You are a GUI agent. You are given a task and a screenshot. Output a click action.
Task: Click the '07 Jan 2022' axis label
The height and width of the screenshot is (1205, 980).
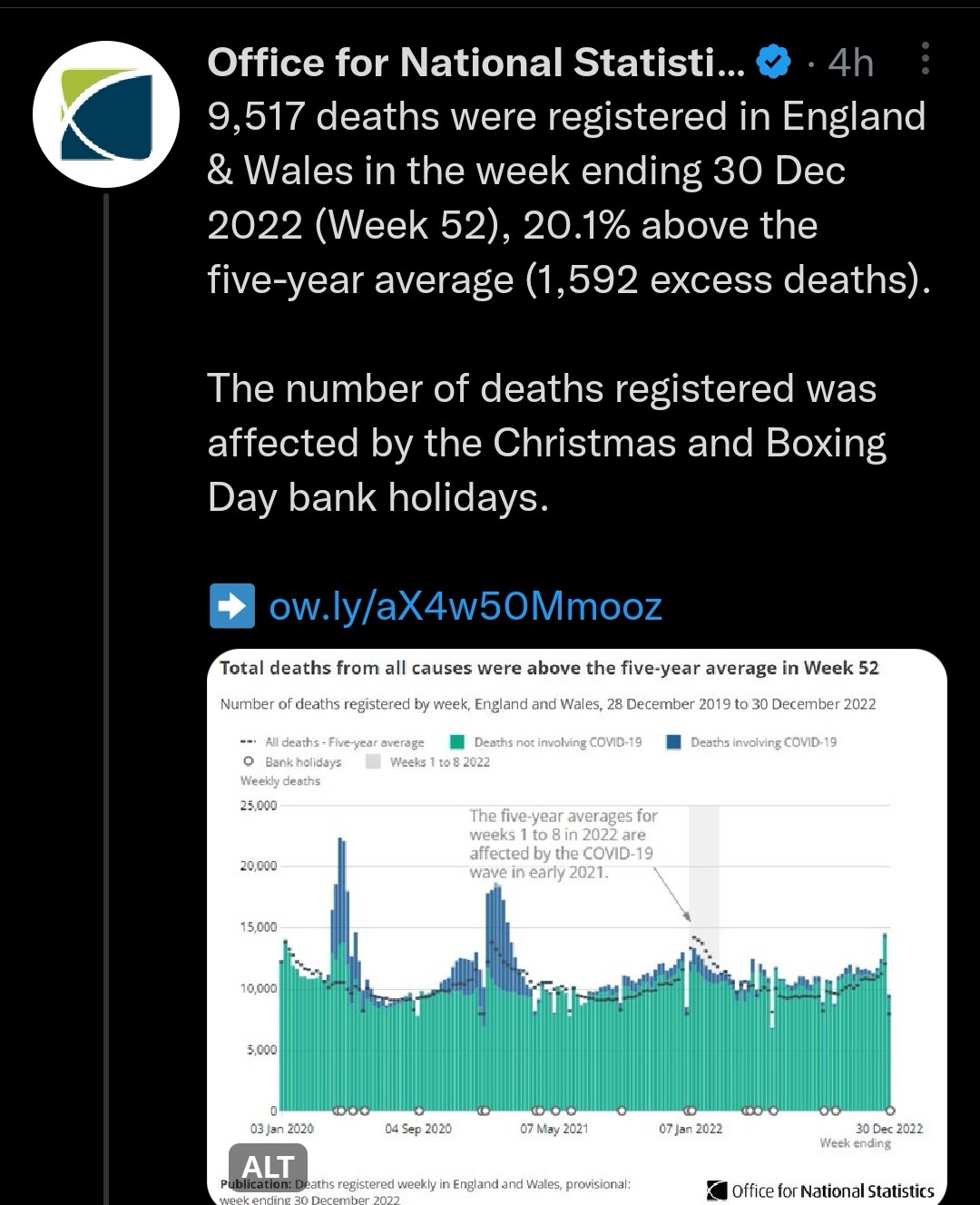pos(691,1129)
